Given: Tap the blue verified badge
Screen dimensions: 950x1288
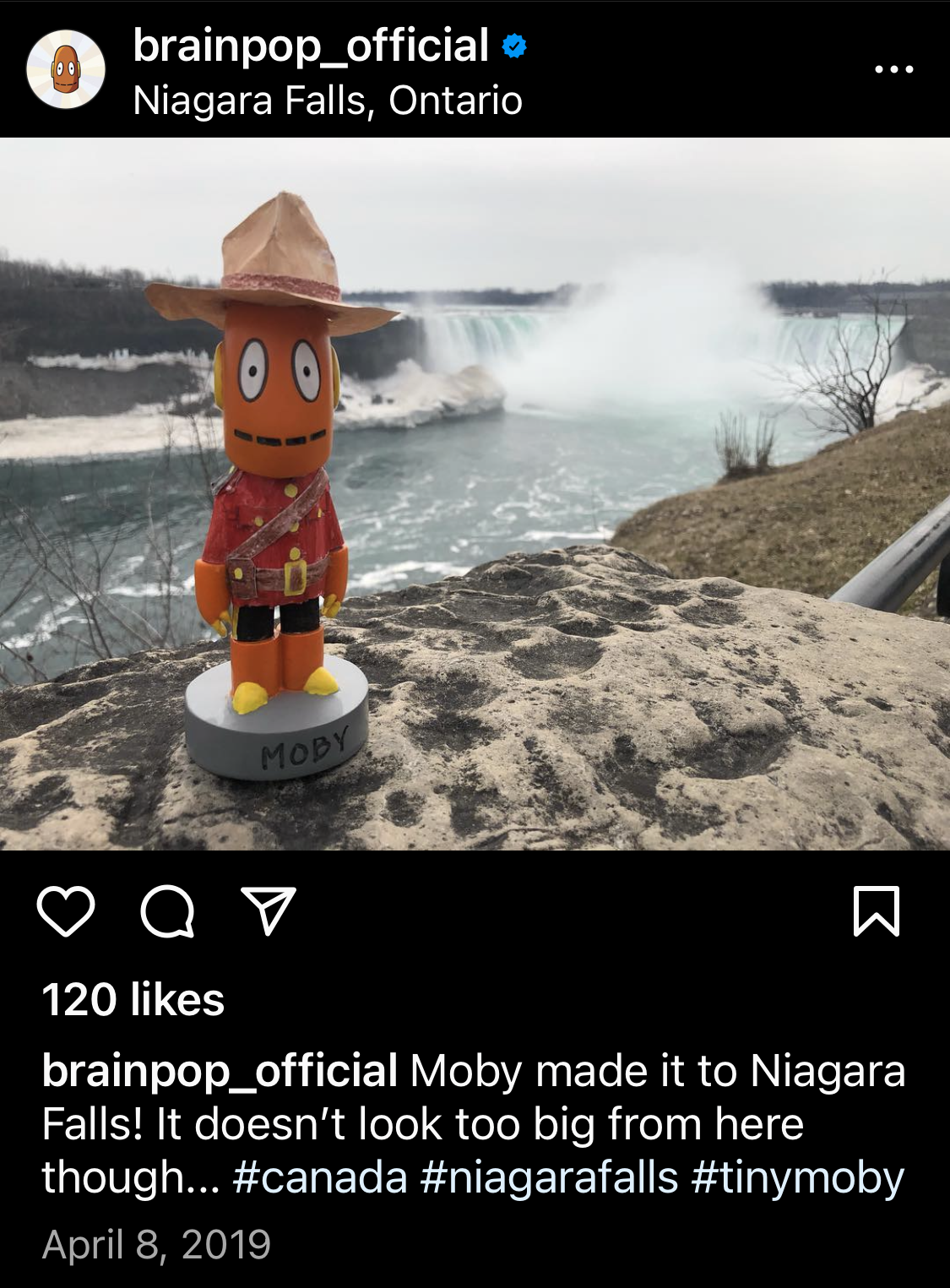Looking at the screenshot, I should click(x=514, y=46).
